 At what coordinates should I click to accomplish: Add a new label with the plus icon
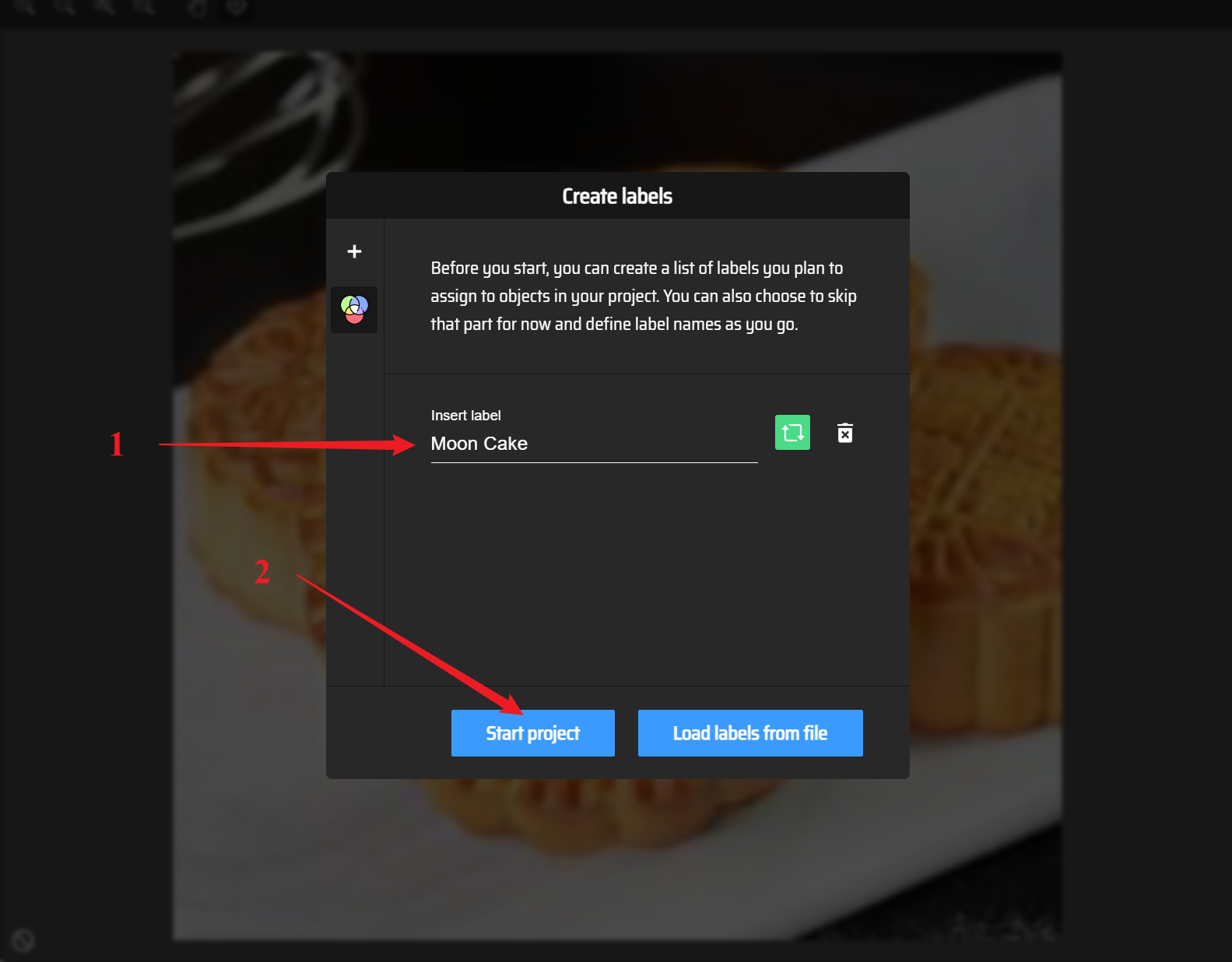[x=354, y=251]
